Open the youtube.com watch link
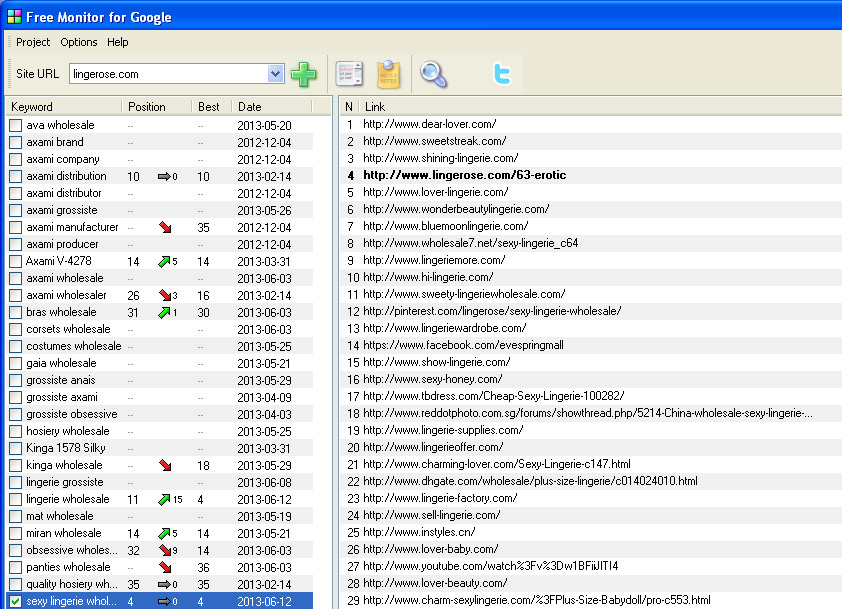Viewport: 842px width, 609px height. (x=490, y=566)
